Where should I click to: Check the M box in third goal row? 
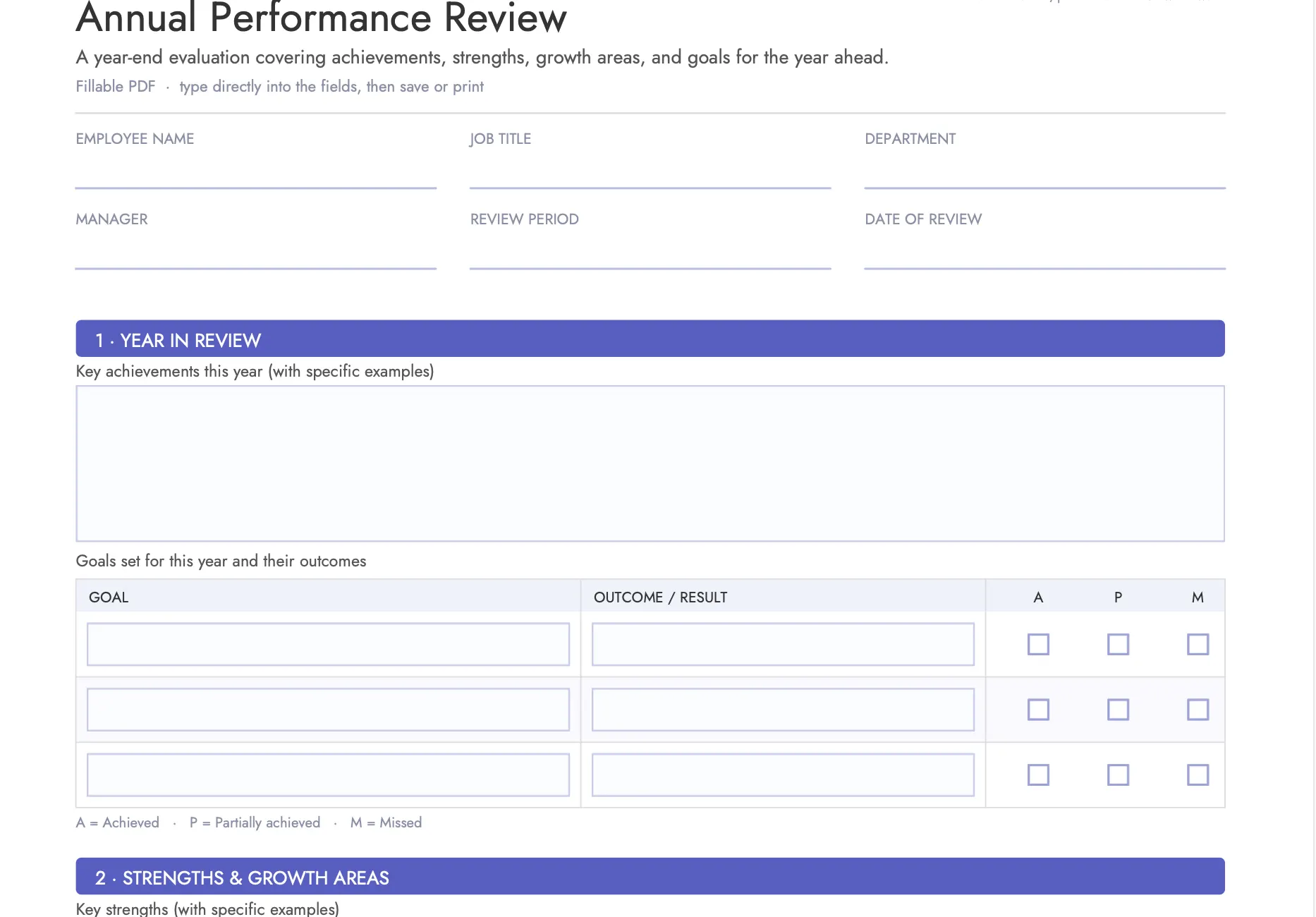1198,775
